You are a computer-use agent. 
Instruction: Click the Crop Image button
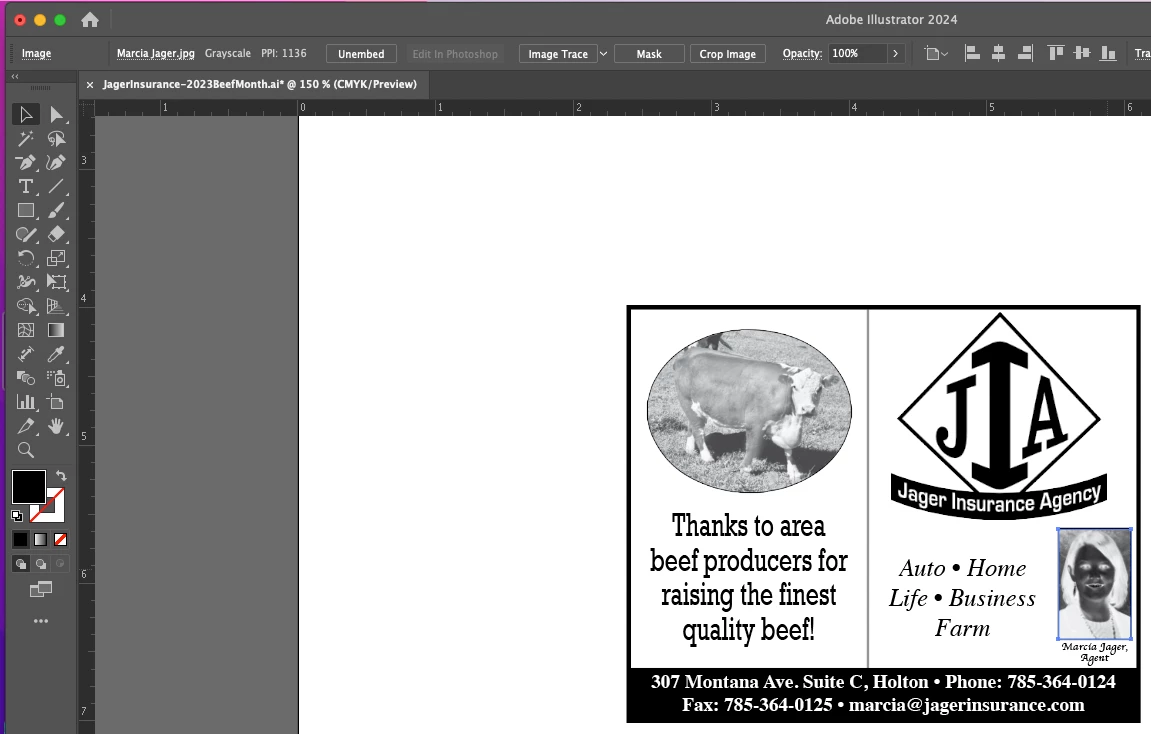tap(727, 54)
